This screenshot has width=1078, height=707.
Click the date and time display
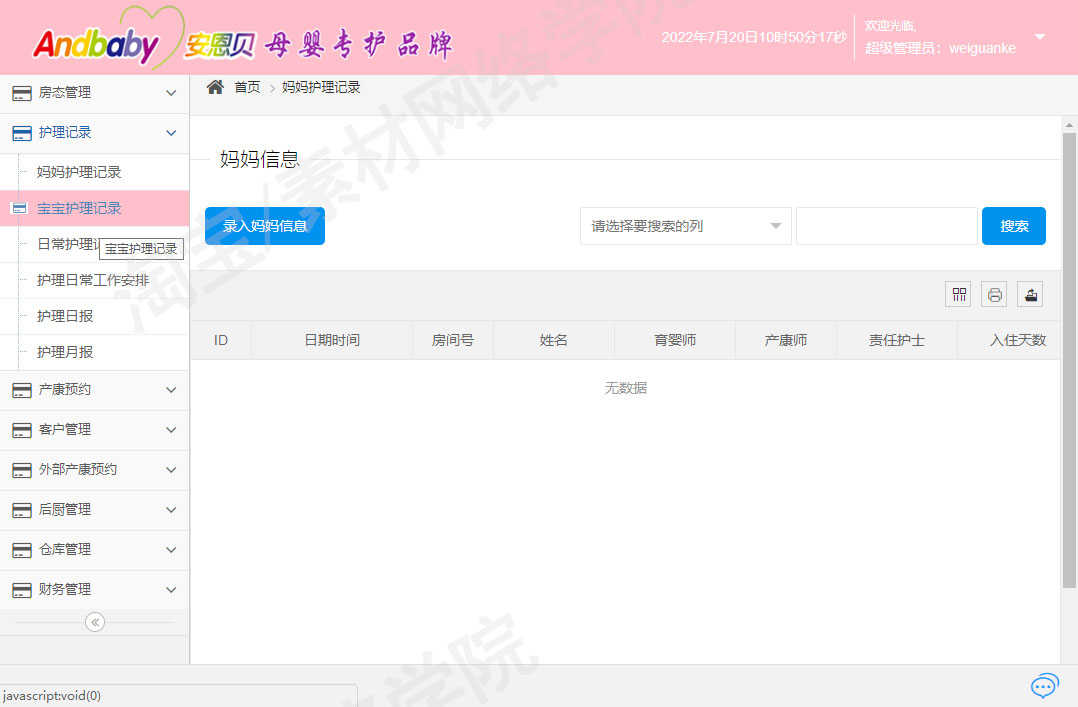pos(754,37)
